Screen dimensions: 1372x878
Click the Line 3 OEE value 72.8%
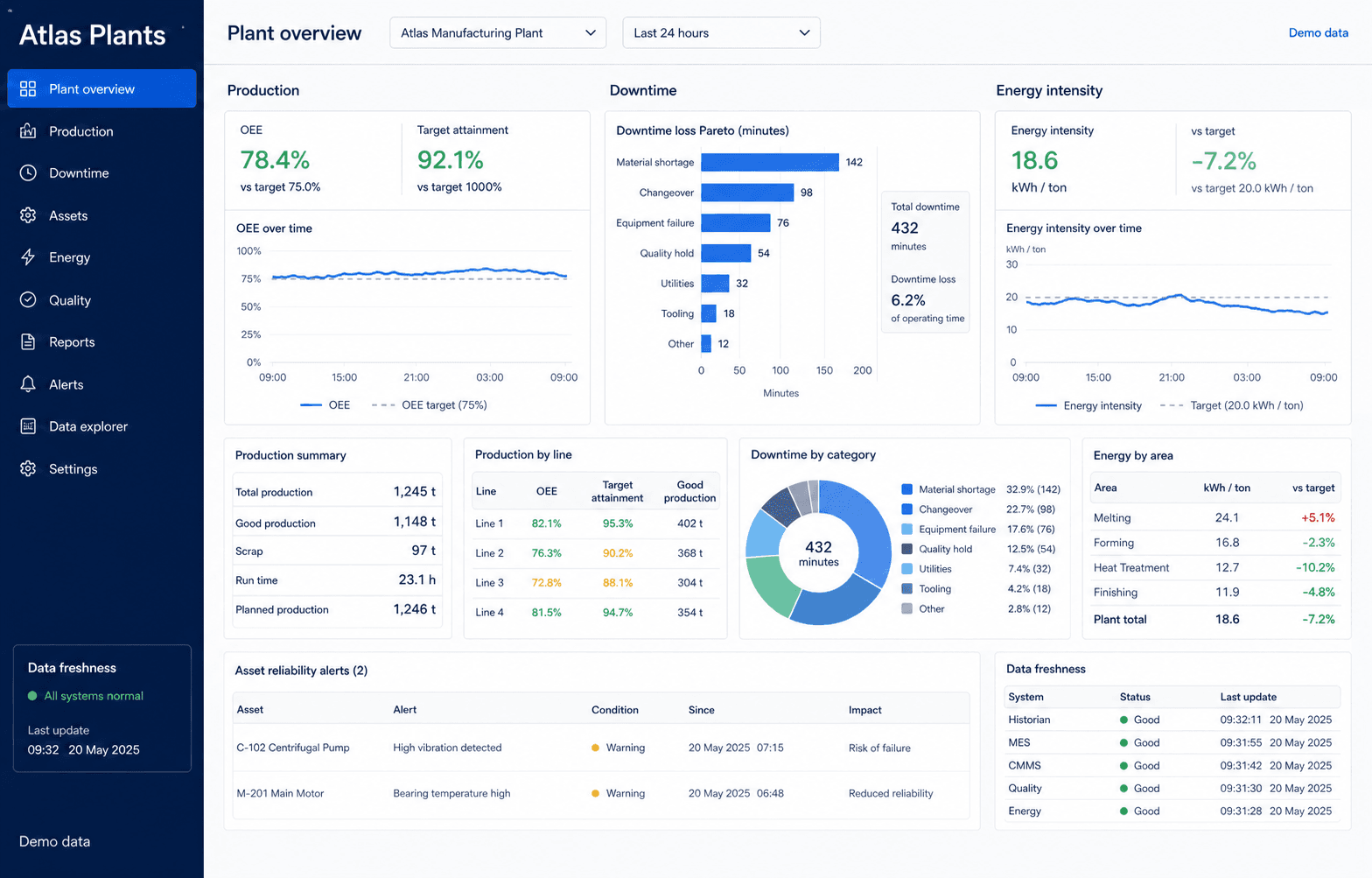point(547,583)
